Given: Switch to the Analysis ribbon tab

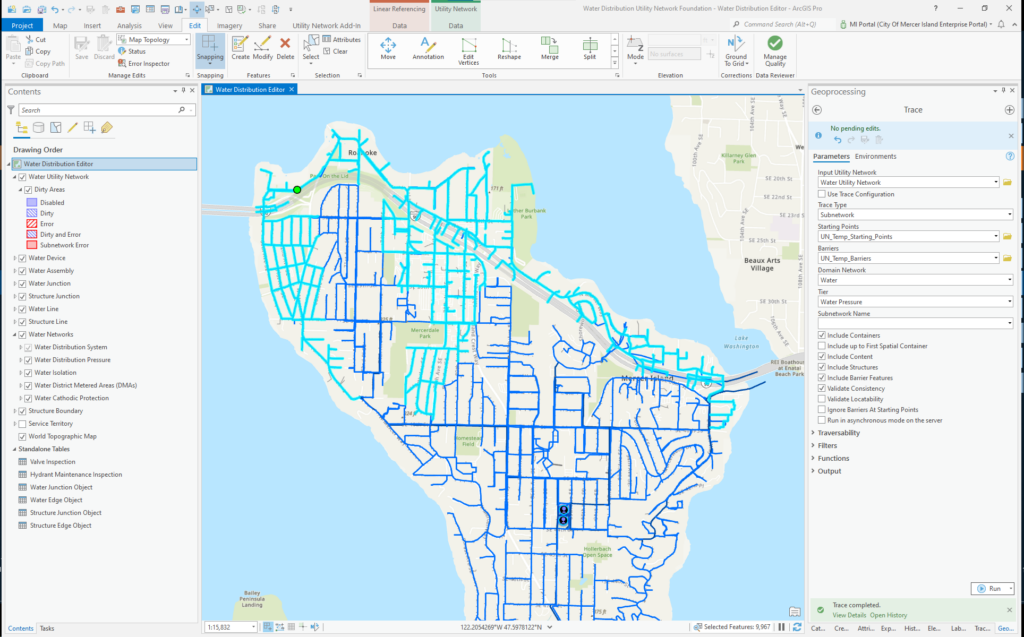Looking at the screenshot, I should [128, 25].
